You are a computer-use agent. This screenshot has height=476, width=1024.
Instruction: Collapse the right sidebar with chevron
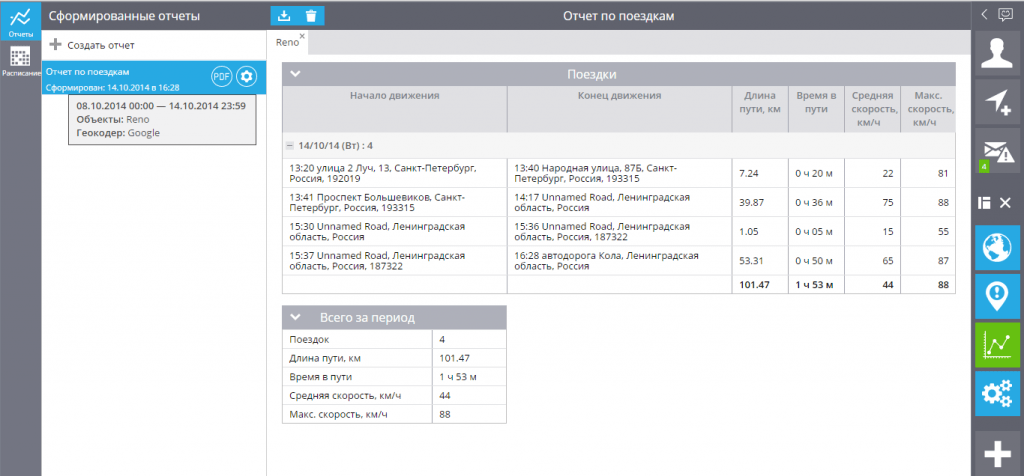984,14
